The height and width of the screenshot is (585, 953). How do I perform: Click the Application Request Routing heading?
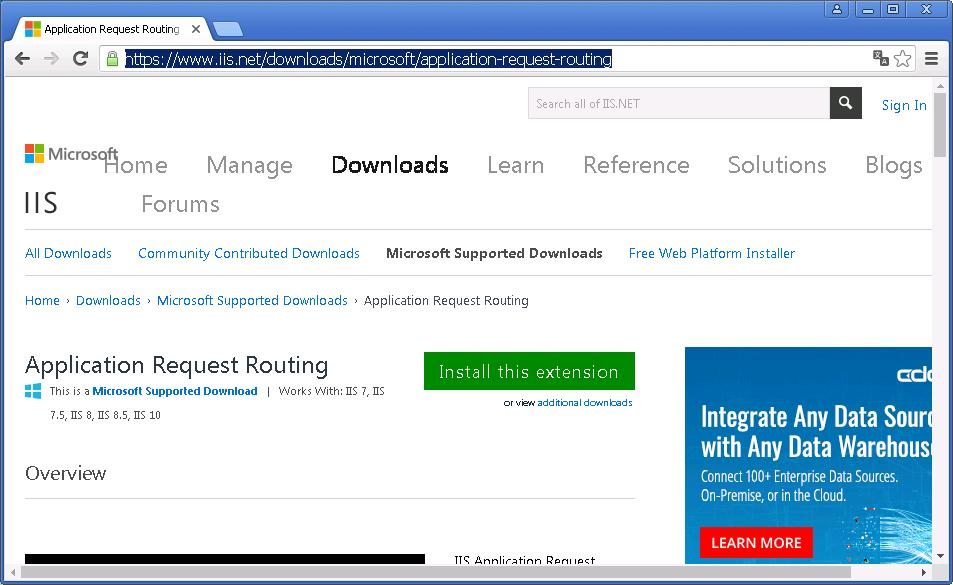tap(176, 366)
